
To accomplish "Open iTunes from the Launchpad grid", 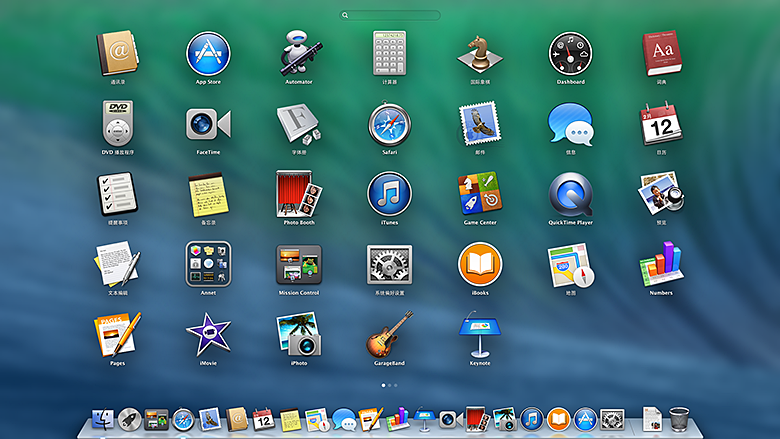I will (x=390, y=194).
